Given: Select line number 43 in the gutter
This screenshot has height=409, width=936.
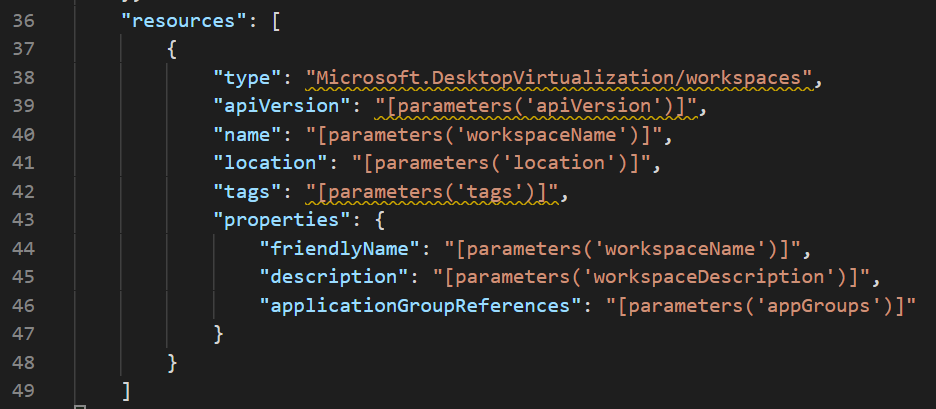Looking at the screenshot, I should (x=23, y=220).
